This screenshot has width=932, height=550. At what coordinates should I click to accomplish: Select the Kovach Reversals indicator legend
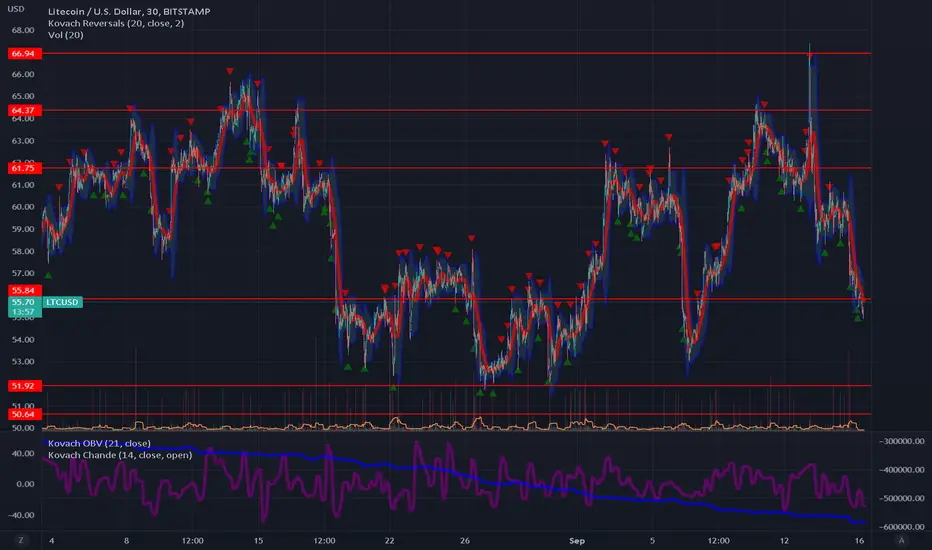tap(116, 23)
